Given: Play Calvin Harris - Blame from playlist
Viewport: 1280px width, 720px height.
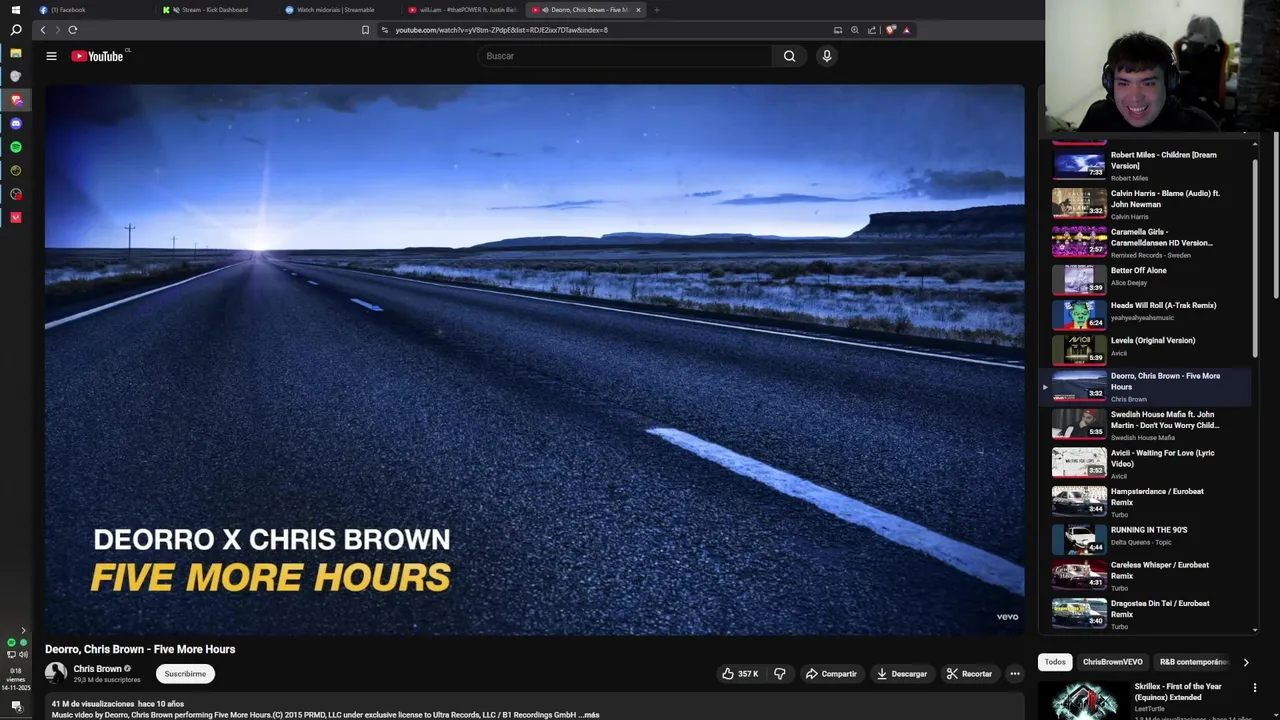Looking at the screenshot, I should pos(1145,203).
